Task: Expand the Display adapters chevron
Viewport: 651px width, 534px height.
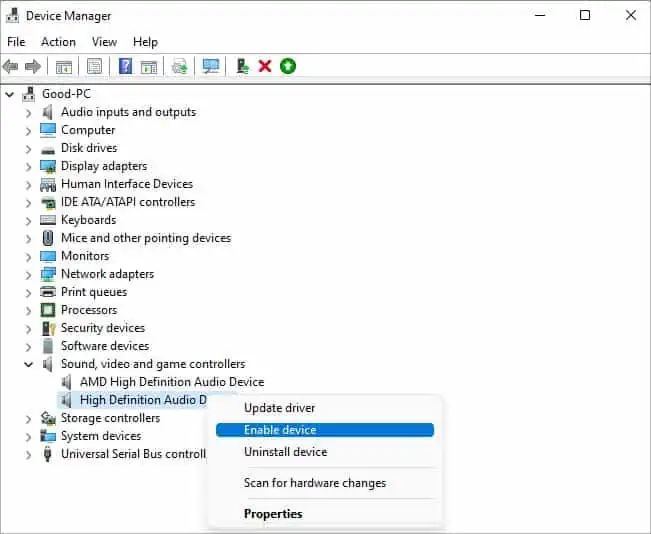Action: click(x=28, y=167)
